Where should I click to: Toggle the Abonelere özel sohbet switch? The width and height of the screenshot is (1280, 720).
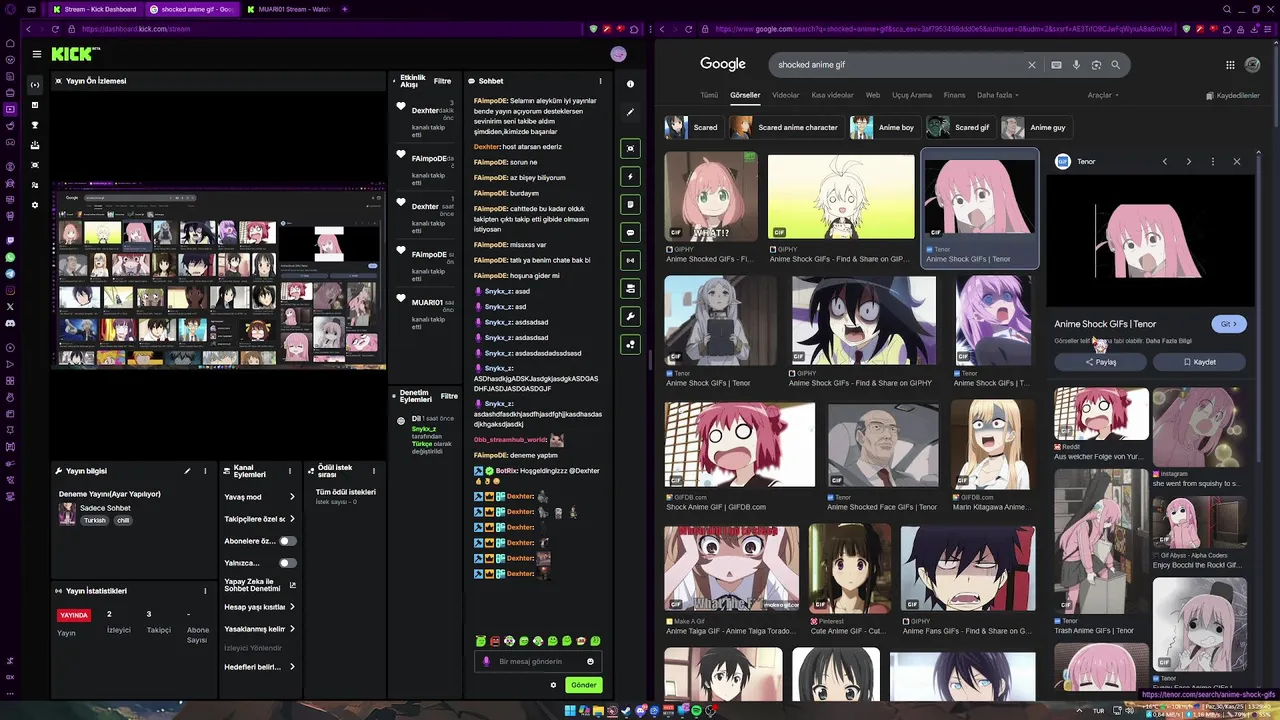click(x=287, y=541)
